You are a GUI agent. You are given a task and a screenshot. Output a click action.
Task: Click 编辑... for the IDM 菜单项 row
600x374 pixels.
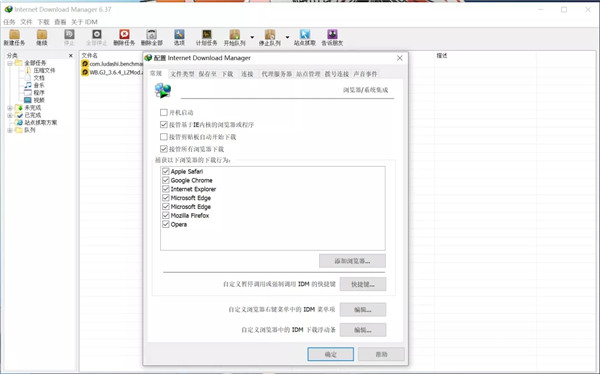coord(363,309)
